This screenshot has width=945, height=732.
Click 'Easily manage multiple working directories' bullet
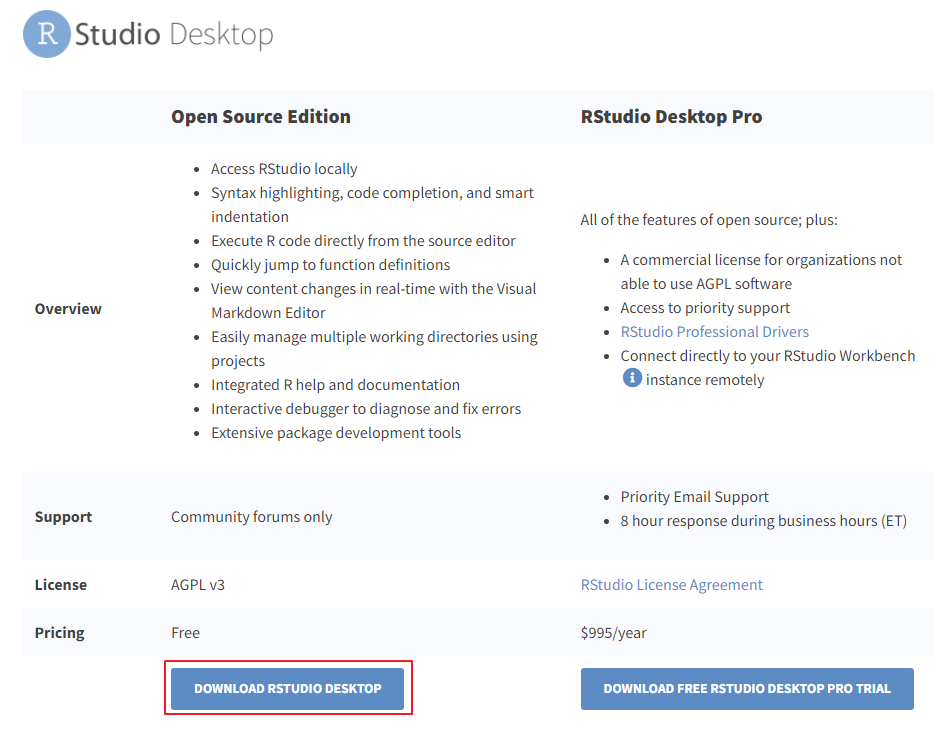[374, 349]
